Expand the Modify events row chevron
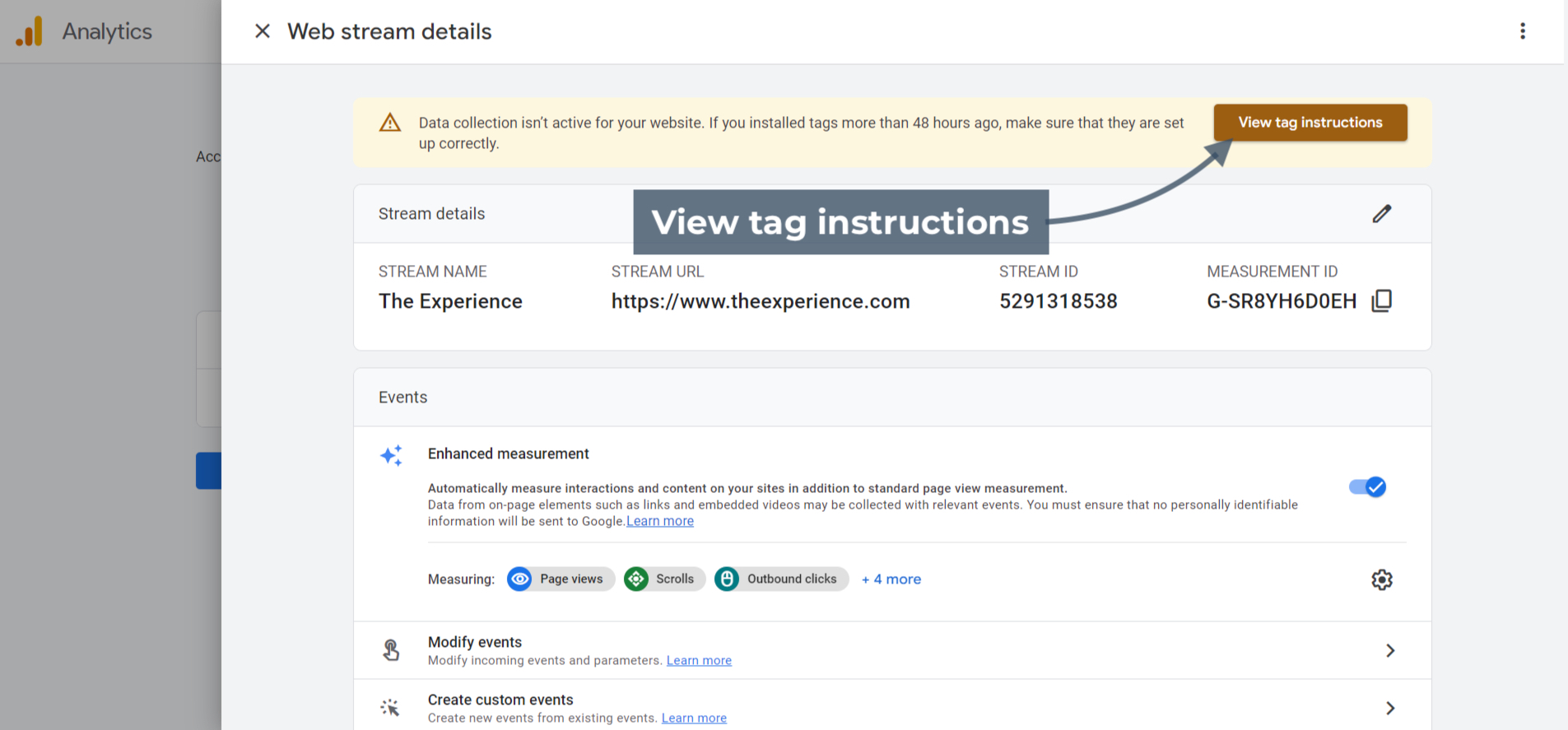This screenshot has height=730, width=1568. point(1389,650)
